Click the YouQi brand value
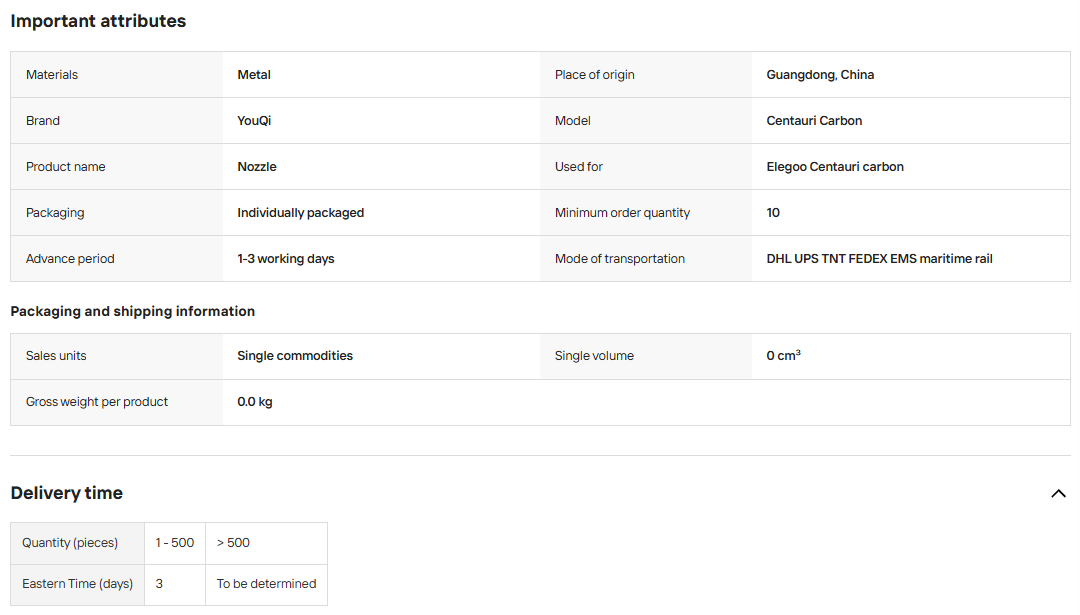 (x=254, y=121)
